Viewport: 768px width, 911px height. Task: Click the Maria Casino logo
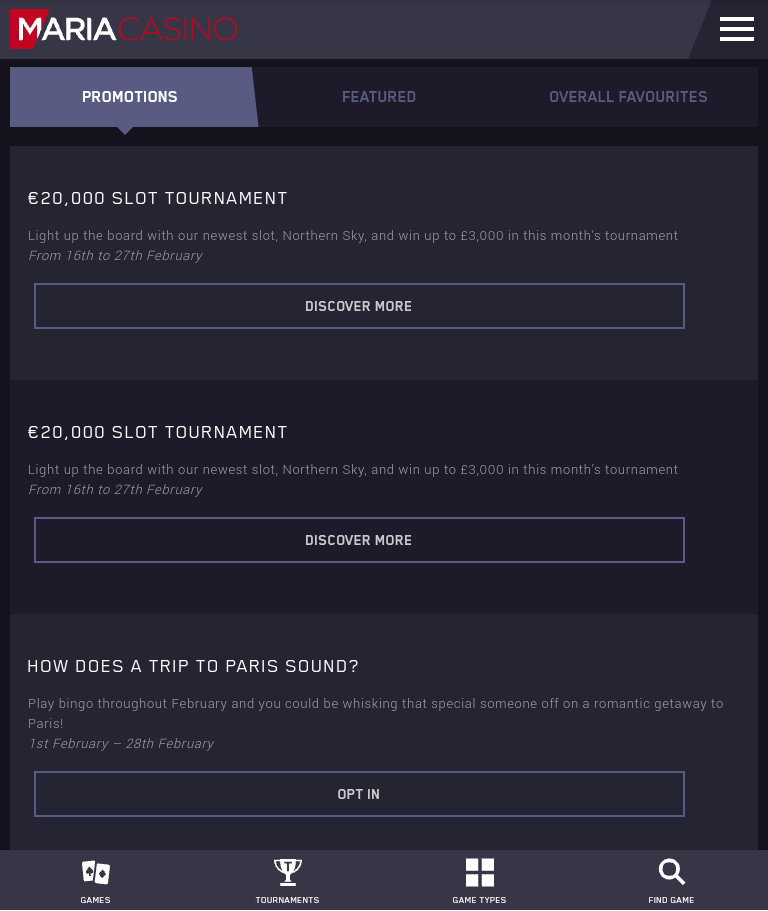[x=124, y=29]
